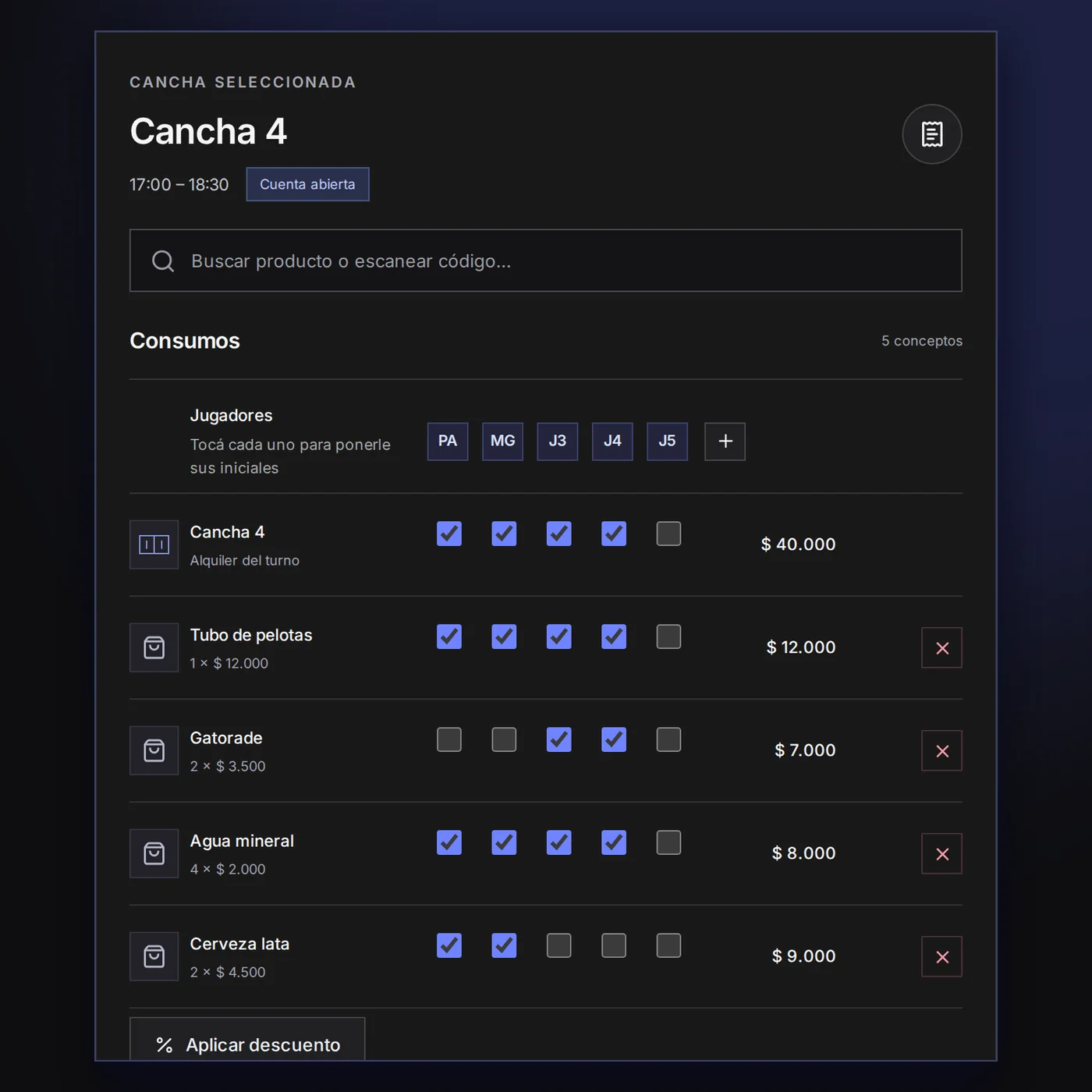Screen dimensions: 1092x1092
Task: Remove Tubo de pelotas with X icon
Action: coord(941,647)
